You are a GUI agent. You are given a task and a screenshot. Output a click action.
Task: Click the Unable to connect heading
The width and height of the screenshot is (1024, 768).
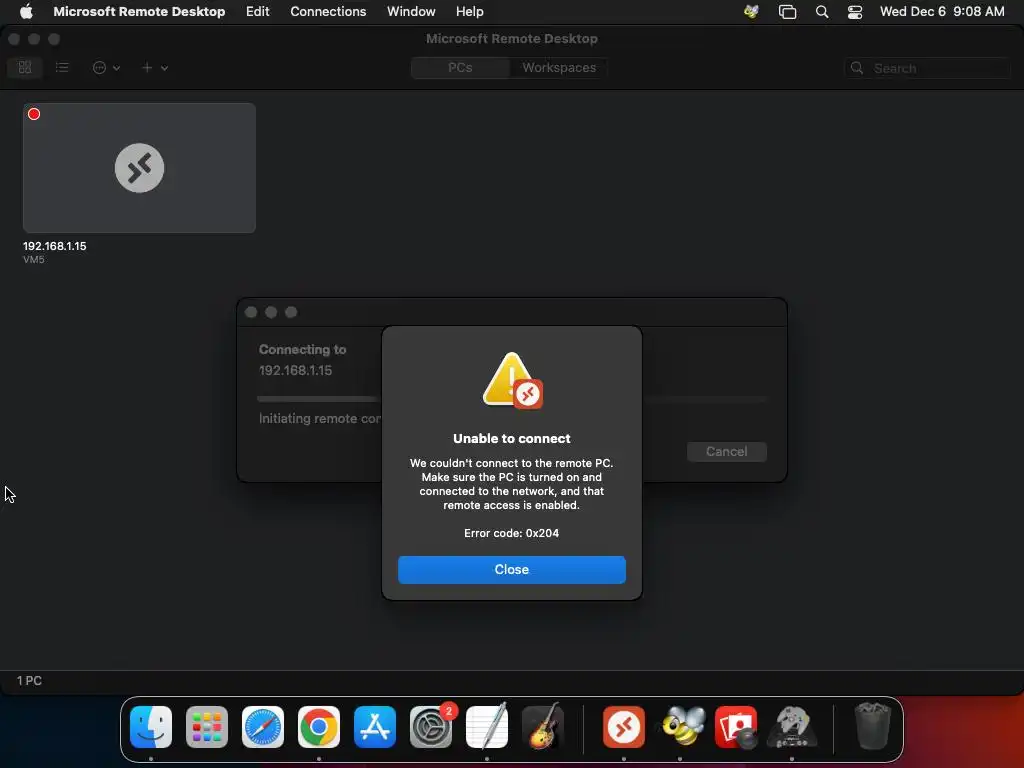pyautogui.click(x=511, y=438)
